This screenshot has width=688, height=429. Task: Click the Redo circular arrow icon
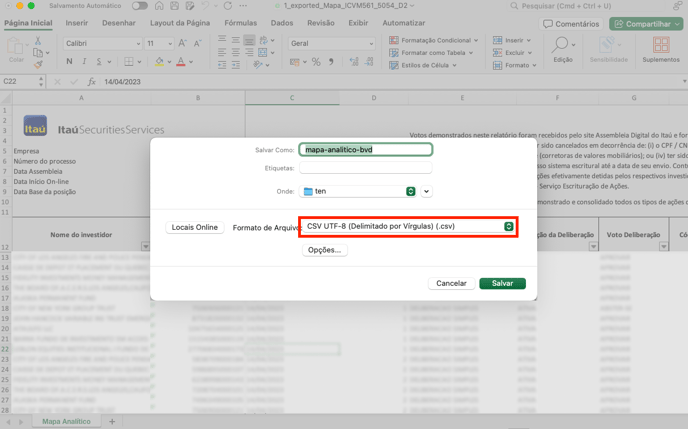[x=227, y=6]
